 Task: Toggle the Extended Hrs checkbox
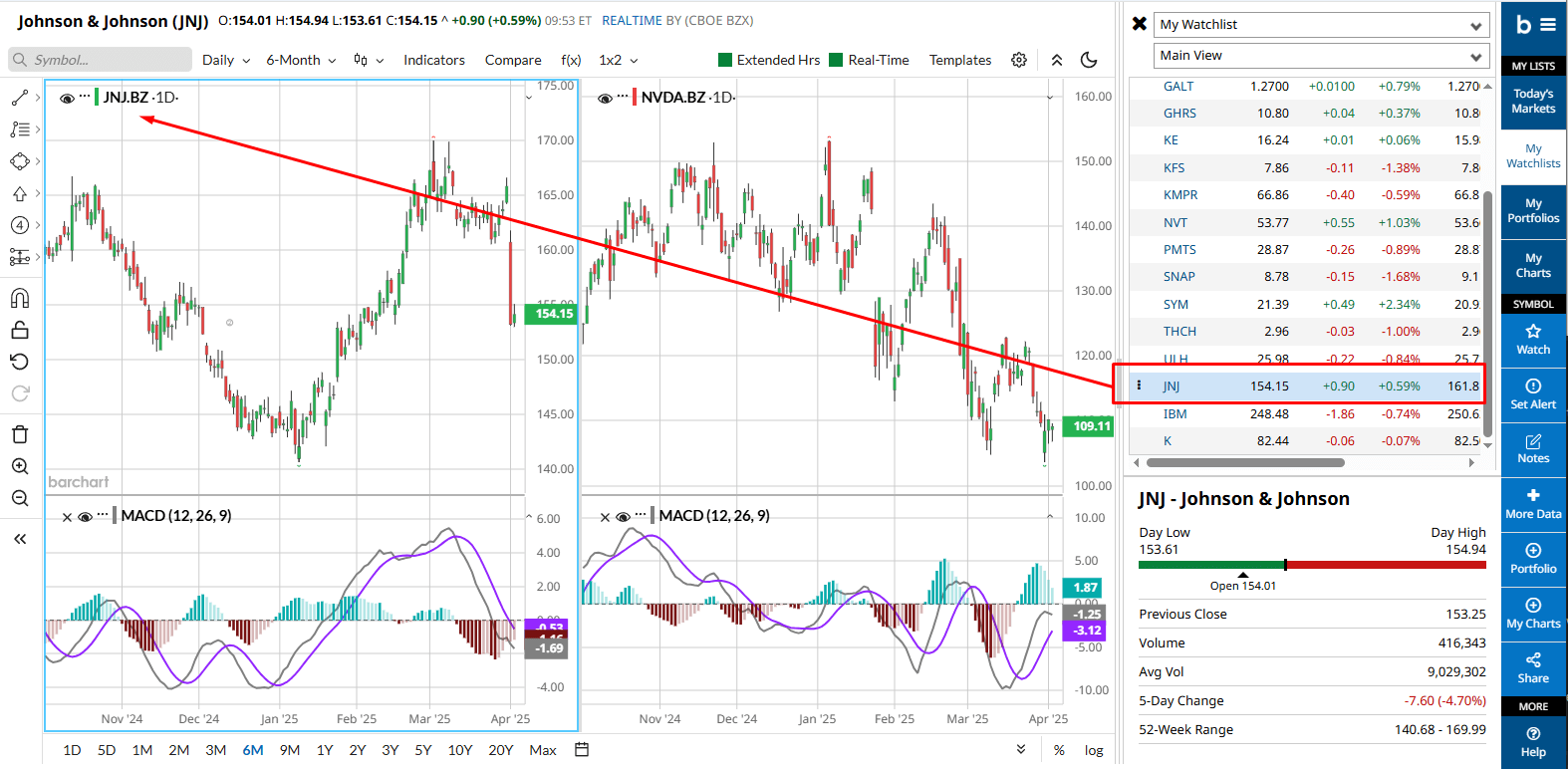tap(725, 60)
